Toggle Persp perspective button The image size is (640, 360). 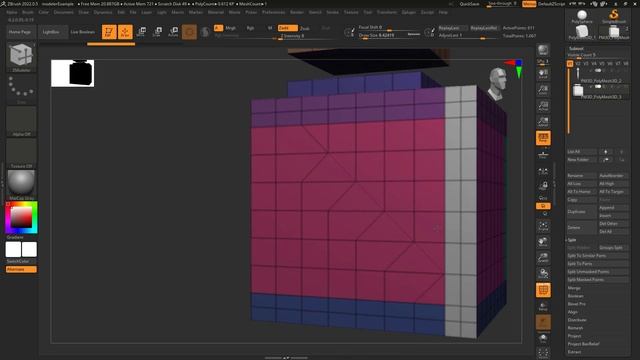543,138
